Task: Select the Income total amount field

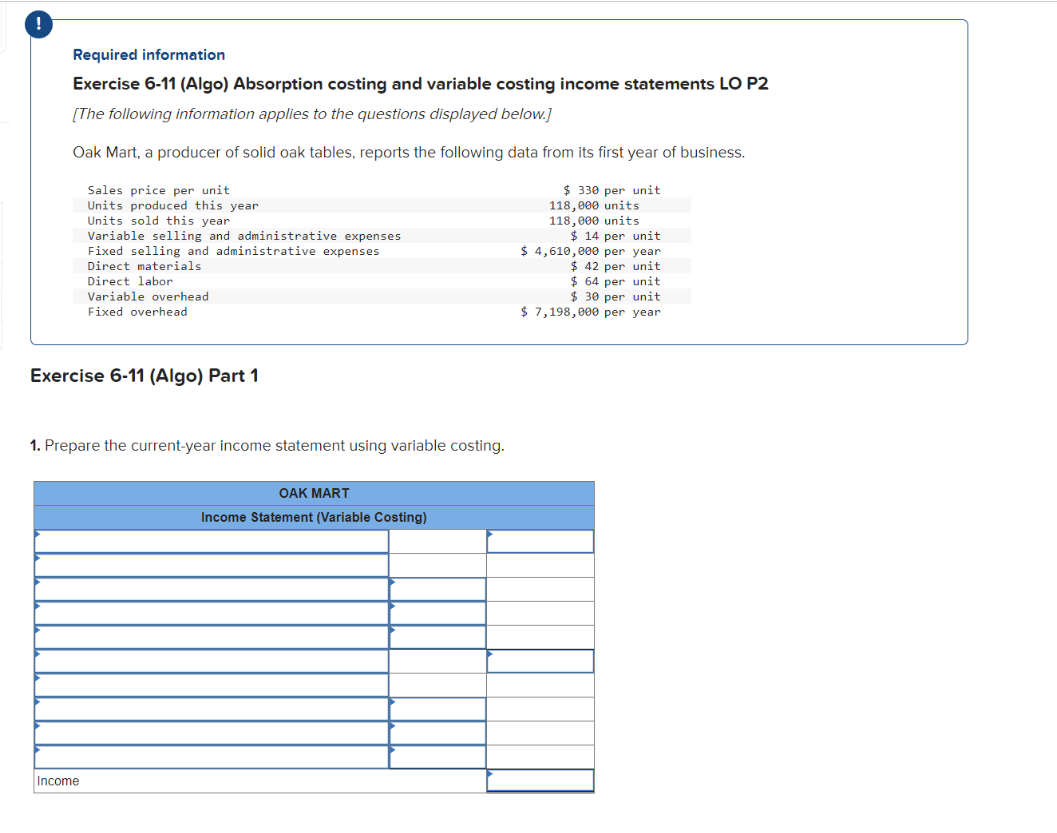Action: point(540,780)
